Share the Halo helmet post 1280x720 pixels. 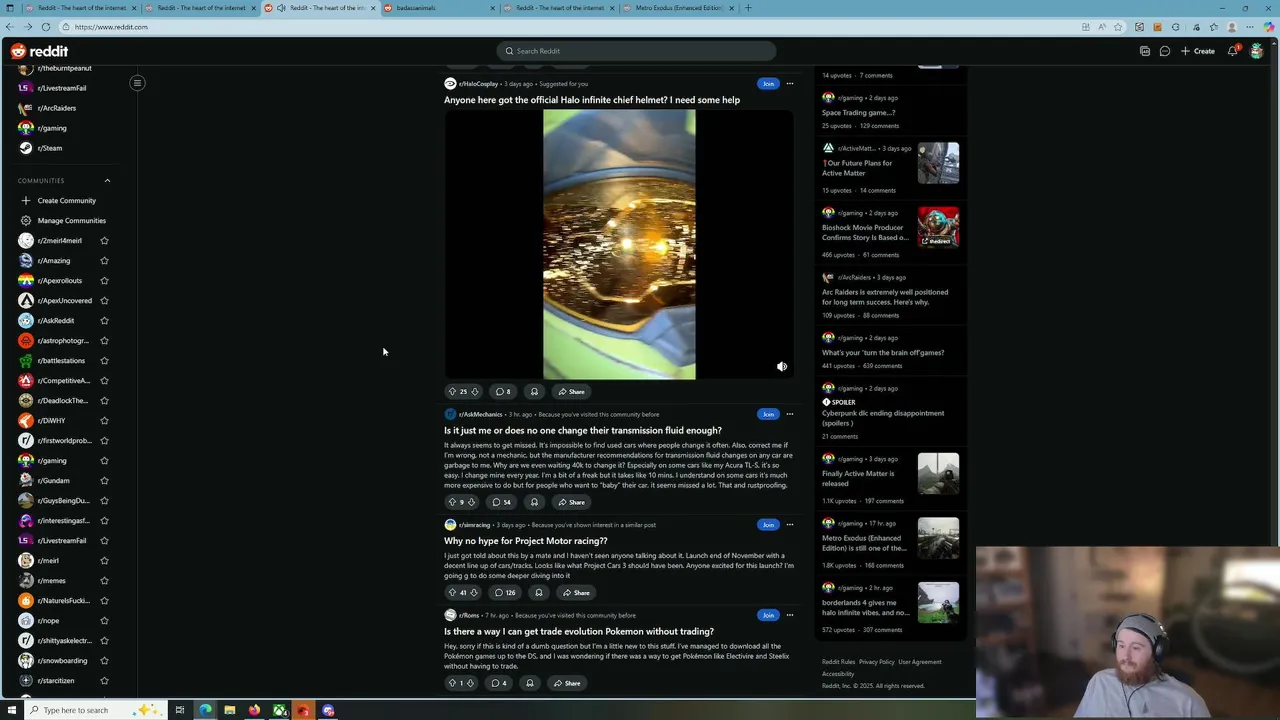[572, 392]
